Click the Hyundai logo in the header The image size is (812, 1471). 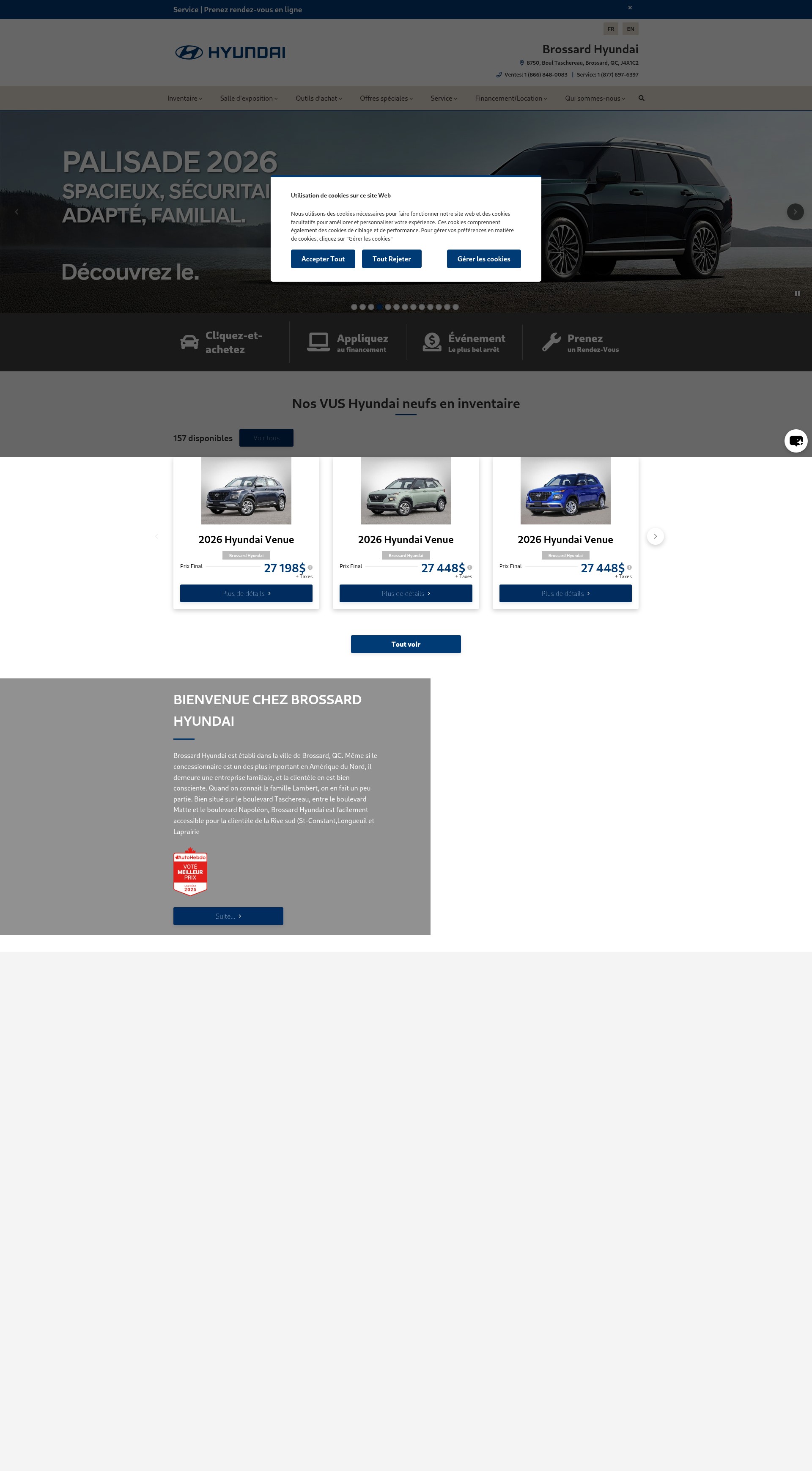pyautogui.click(x=230, y=52)
